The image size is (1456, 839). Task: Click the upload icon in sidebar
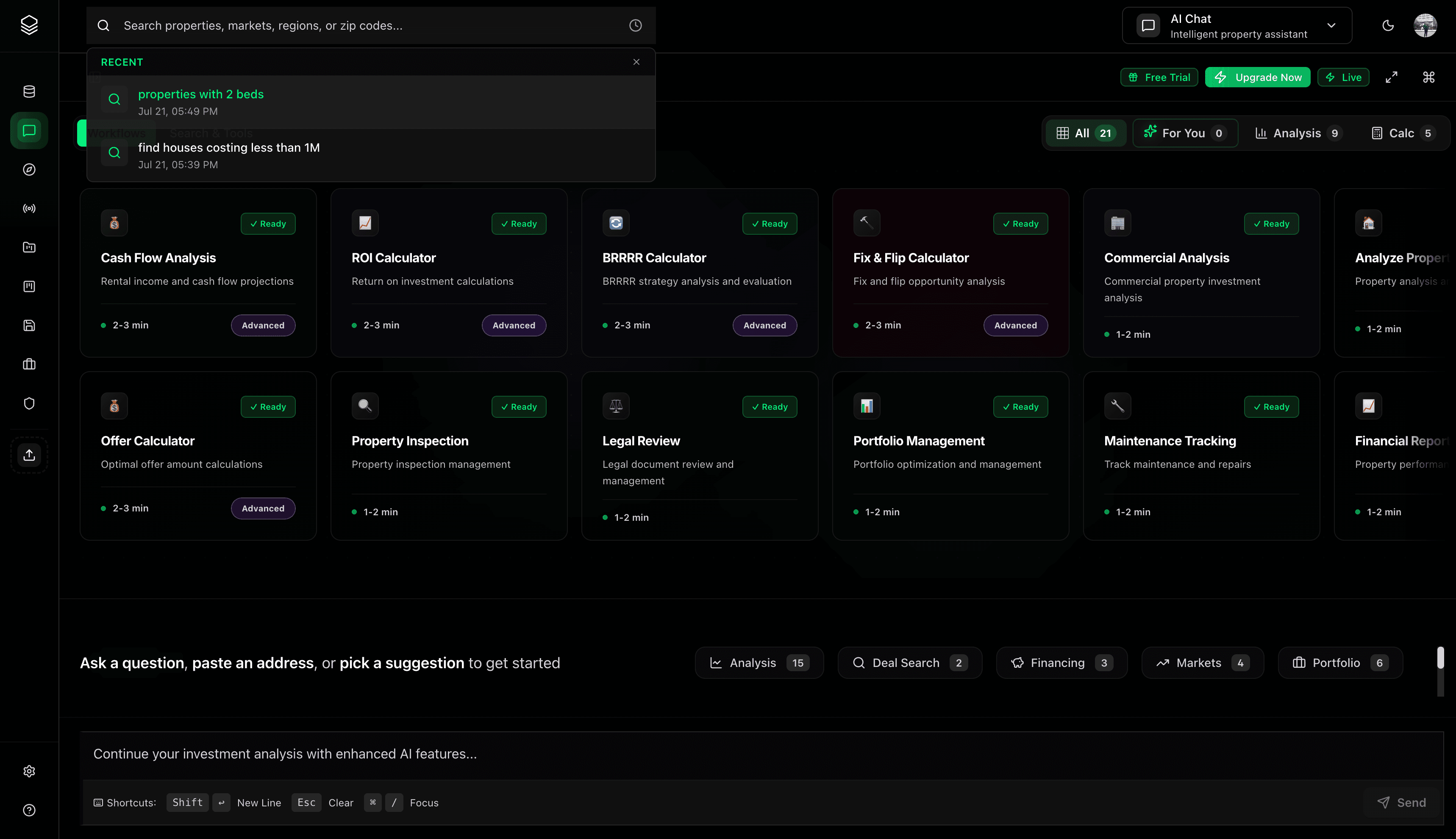pyautogui.click(x=29, y=455)
